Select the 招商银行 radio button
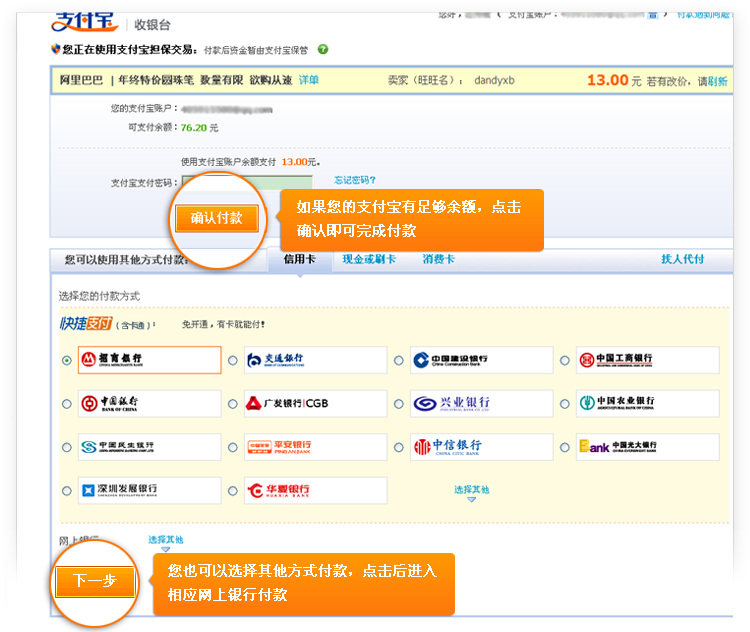 click(67, 360)
